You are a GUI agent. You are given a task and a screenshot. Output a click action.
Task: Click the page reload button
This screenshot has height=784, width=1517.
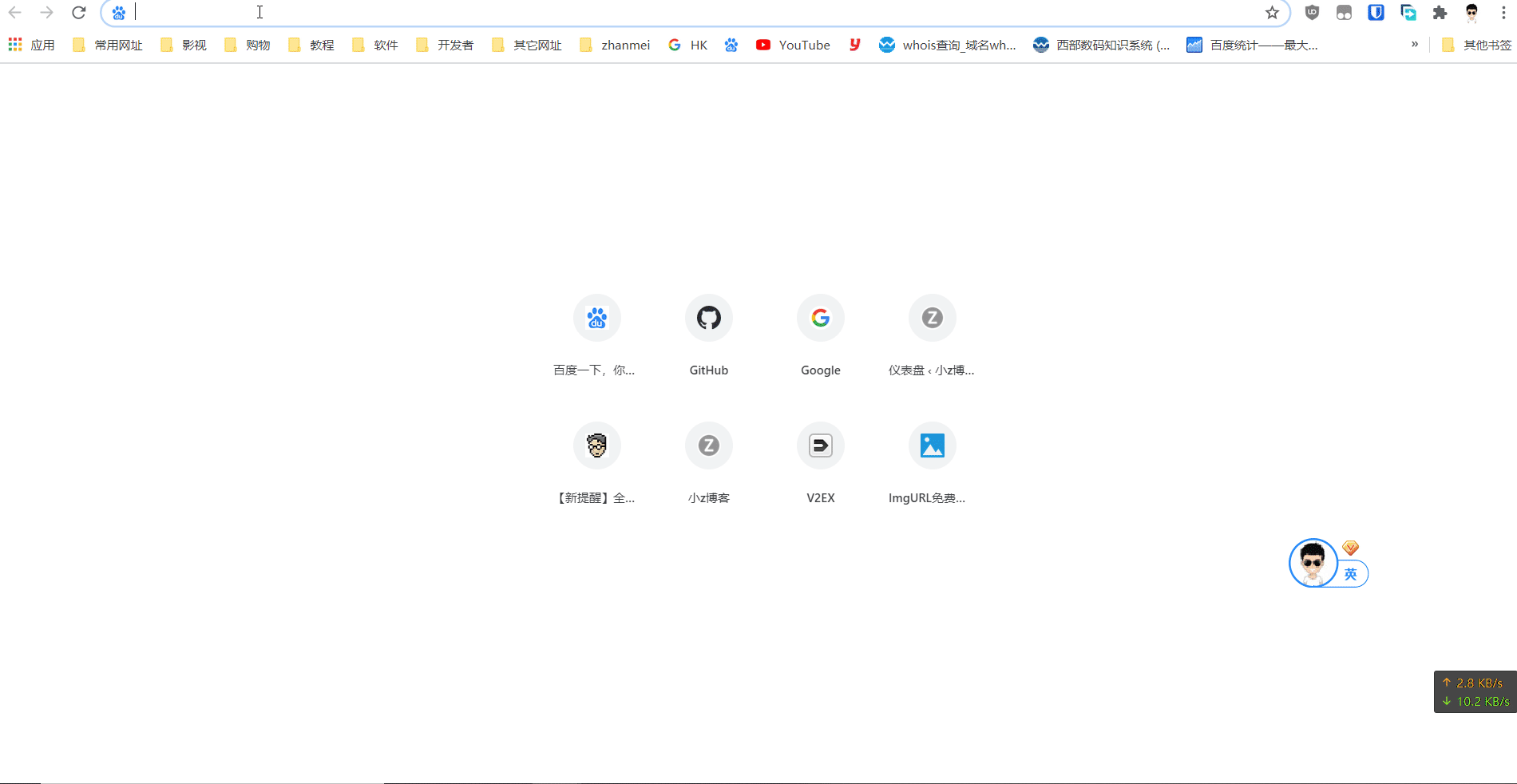78,13
